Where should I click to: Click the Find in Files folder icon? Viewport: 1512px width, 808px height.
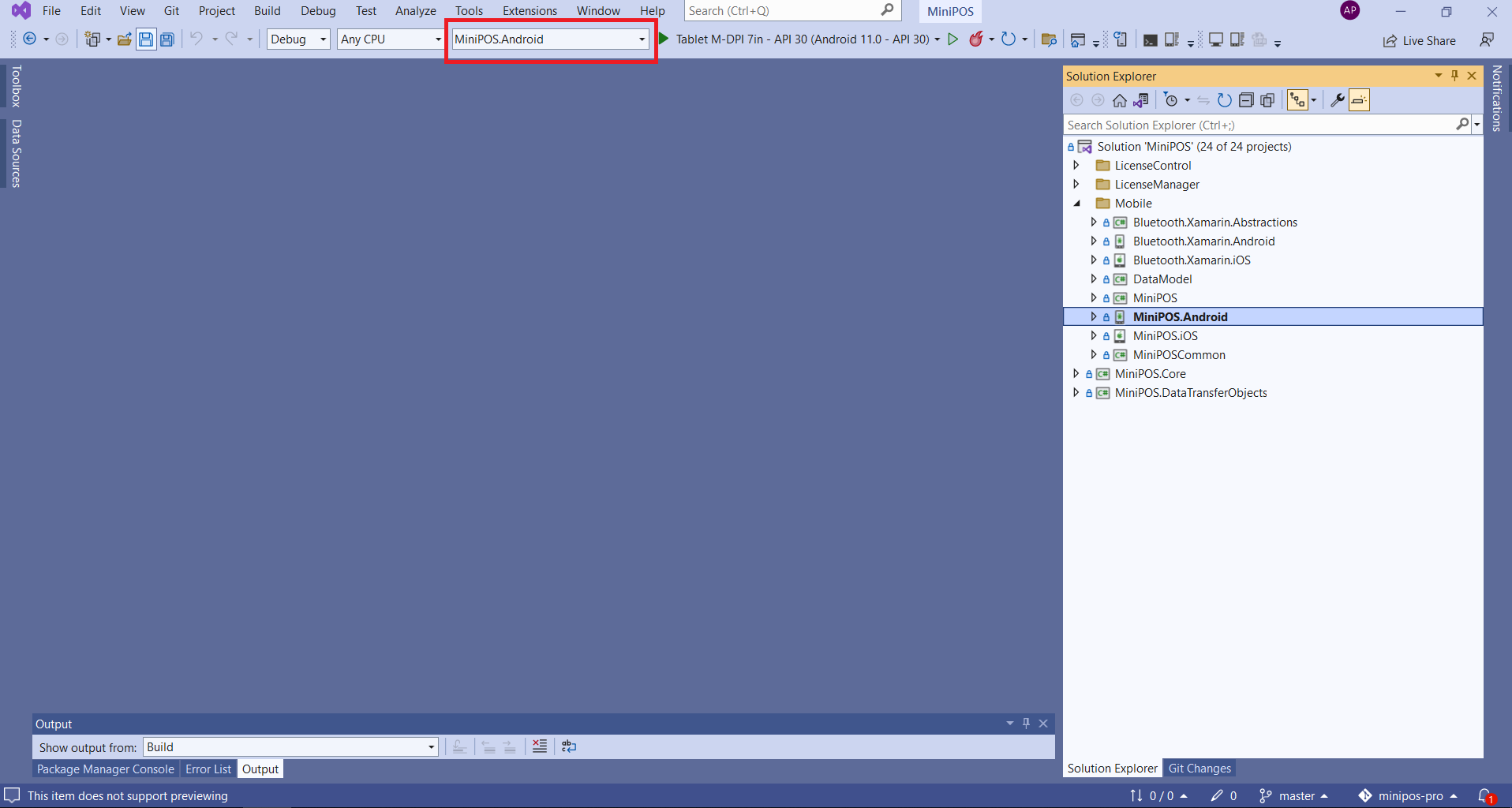[1049, 39]
